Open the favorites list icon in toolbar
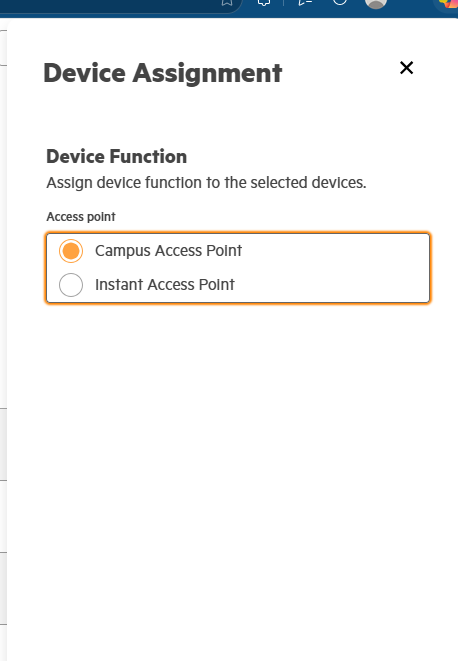Screen dimensions: 458x661 coord(305,3)
